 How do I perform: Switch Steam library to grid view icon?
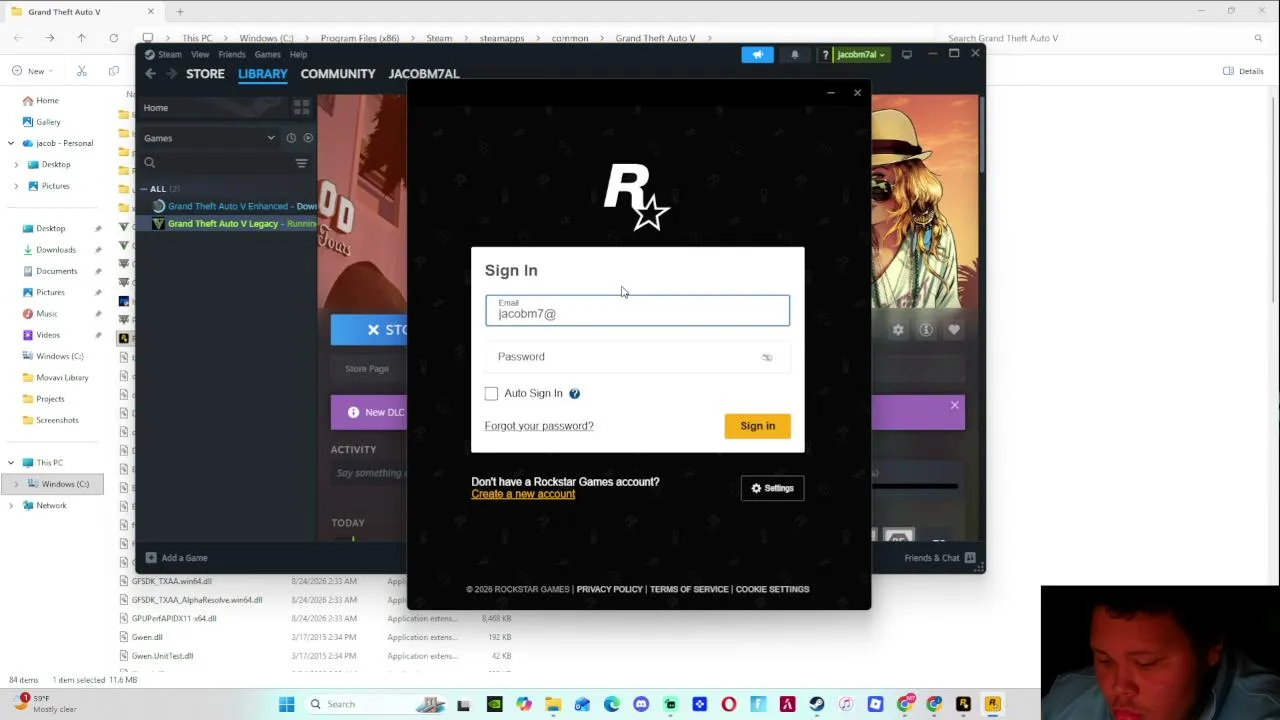pyautogui.click(x=301, y=108)
